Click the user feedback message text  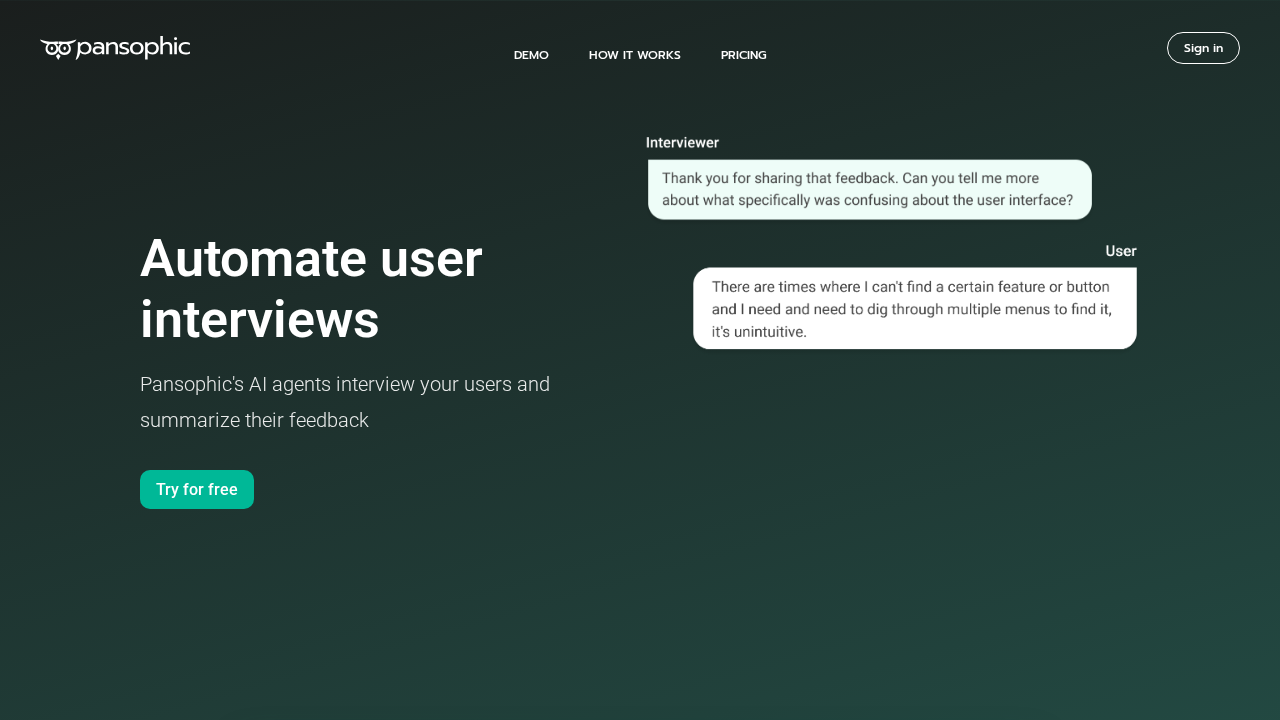[914, 308]
